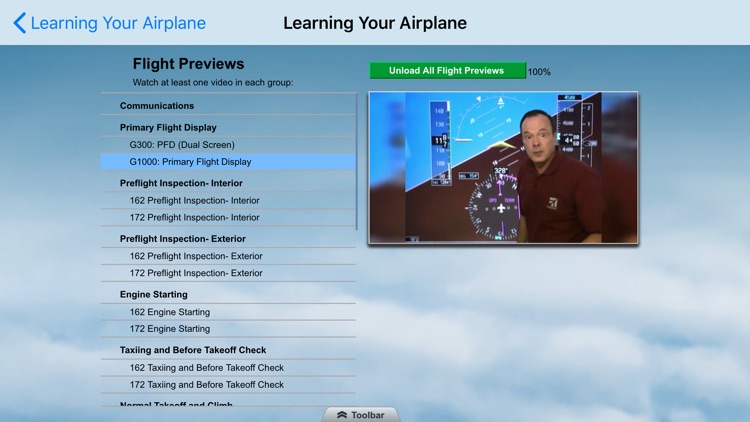Open 162 Engine Starting video
The height and width of the screenshot is (422, 750).
229,312
